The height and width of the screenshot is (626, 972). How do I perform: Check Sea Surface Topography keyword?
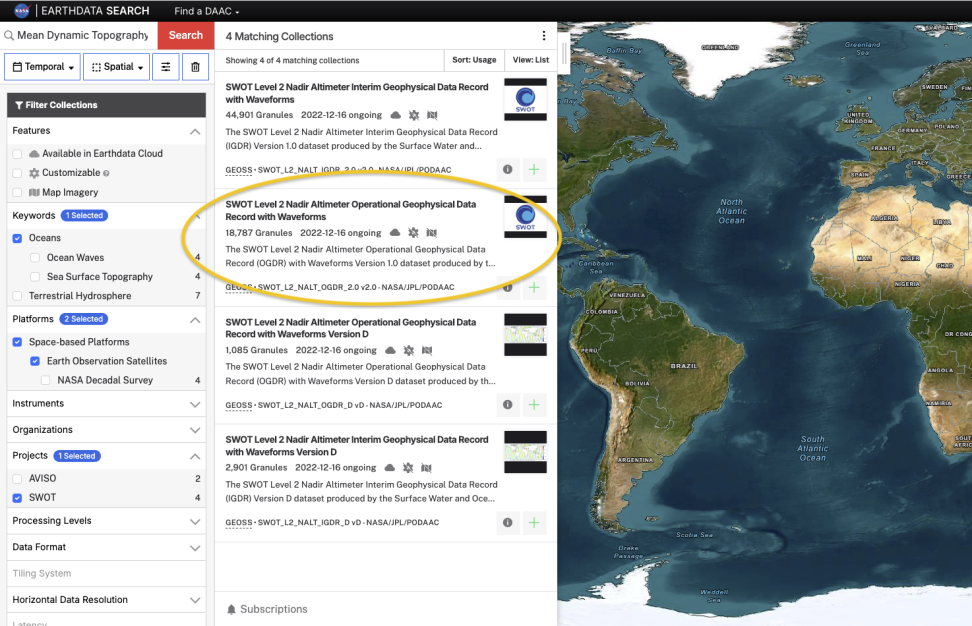click(x=35, y=276)
